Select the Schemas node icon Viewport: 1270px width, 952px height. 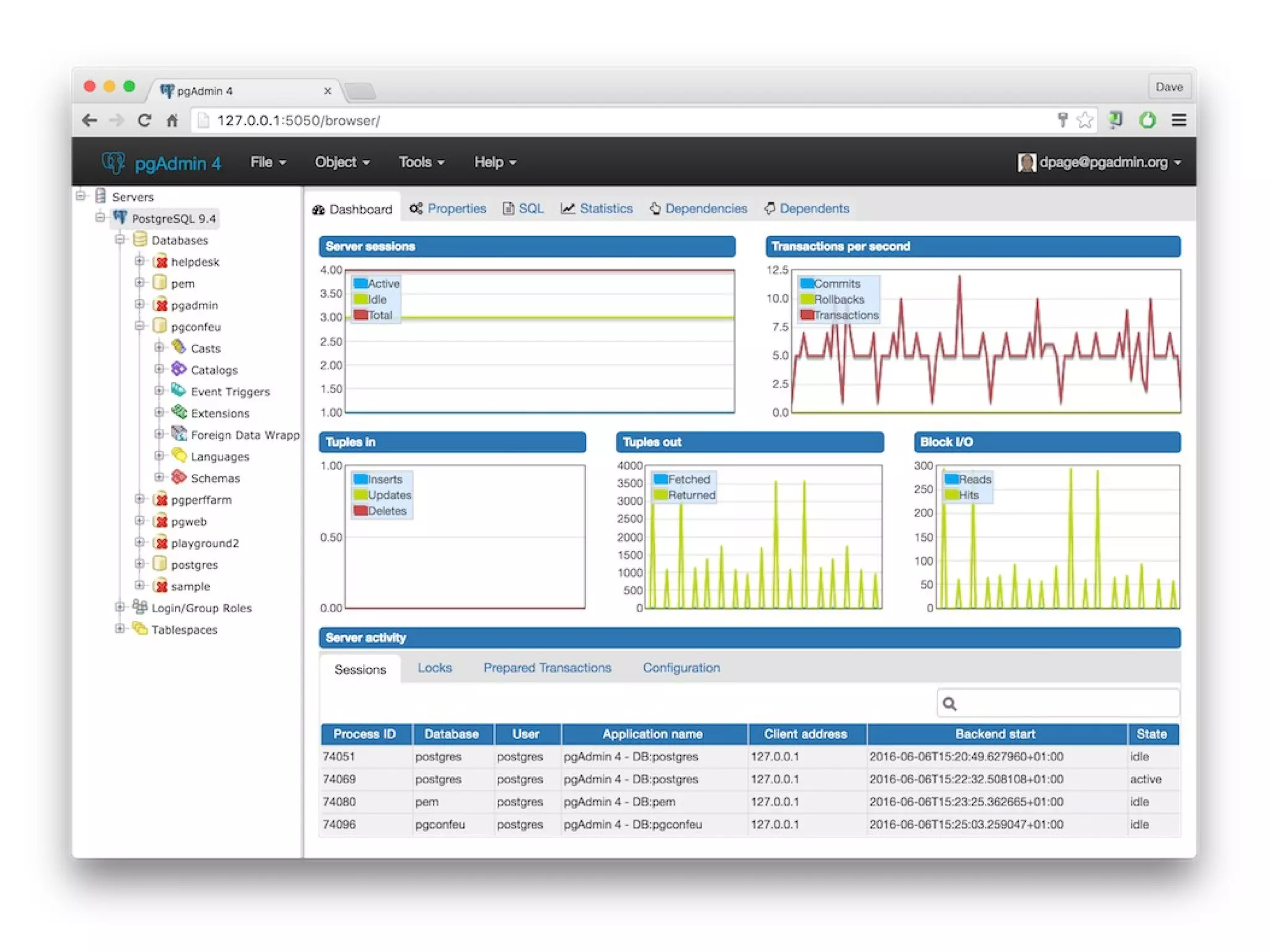179,478
